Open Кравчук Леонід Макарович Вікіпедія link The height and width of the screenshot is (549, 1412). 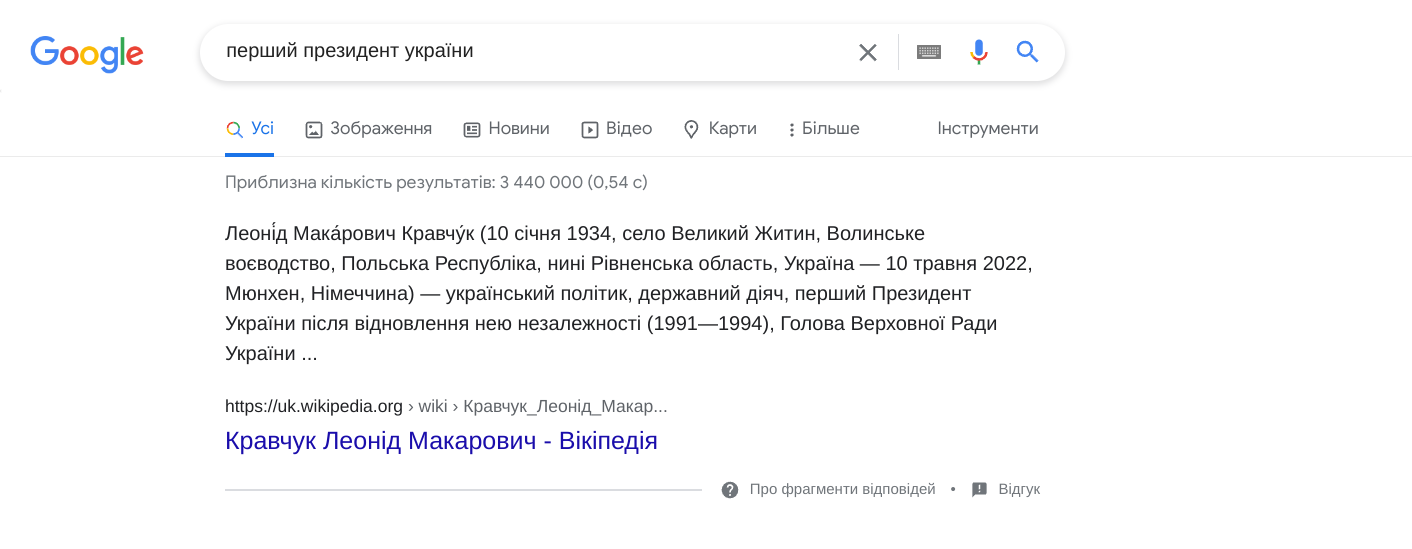point(441,440)
